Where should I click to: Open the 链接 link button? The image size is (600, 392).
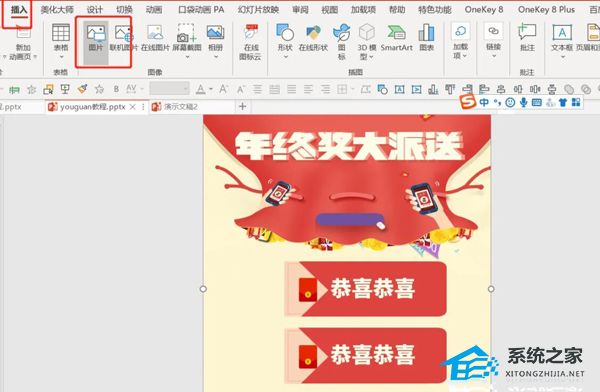[494, 40]
